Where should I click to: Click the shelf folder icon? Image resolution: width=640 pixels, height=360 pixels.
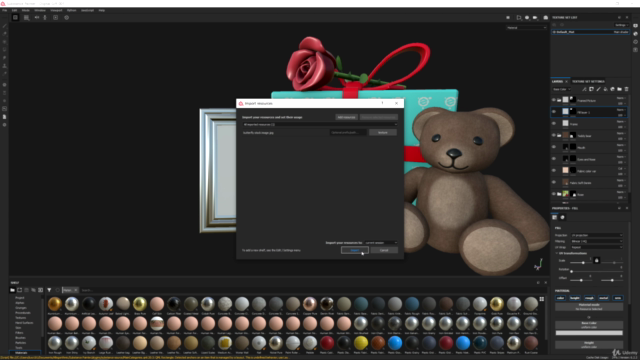pos(12,290)
